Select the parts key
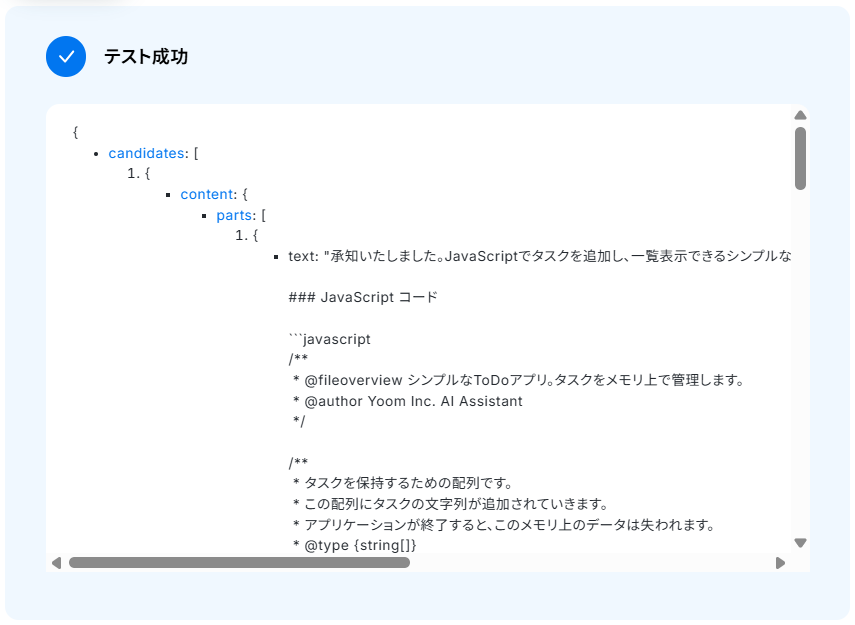 [234, 215]
